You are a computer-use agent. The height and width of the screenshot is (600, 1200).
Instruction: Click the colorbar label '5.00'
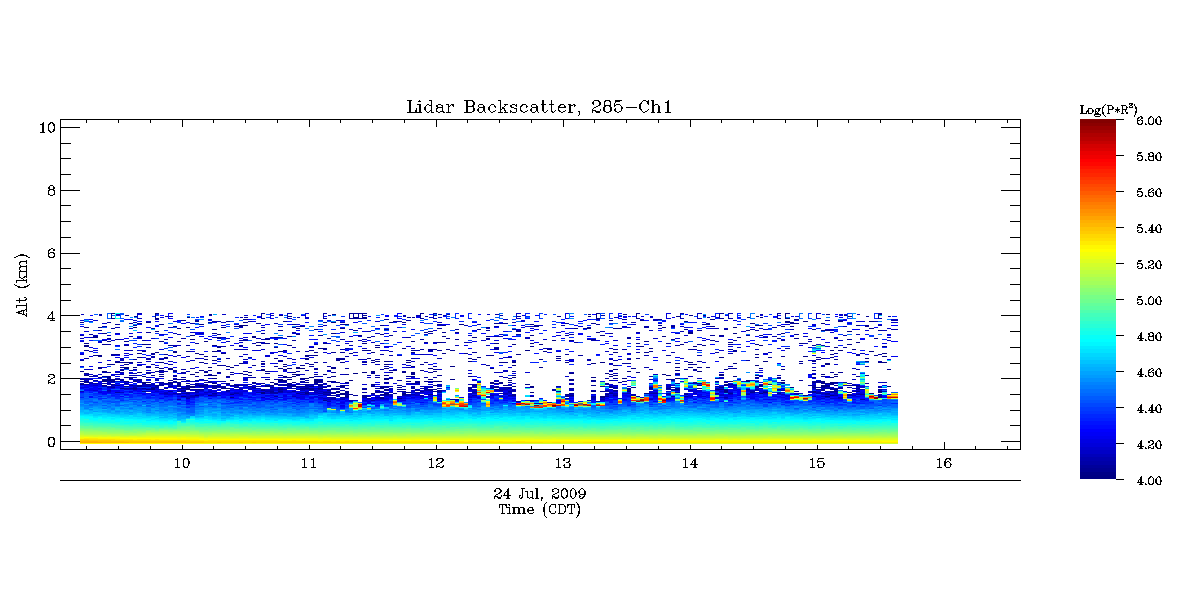click(x=1149, y=300)
